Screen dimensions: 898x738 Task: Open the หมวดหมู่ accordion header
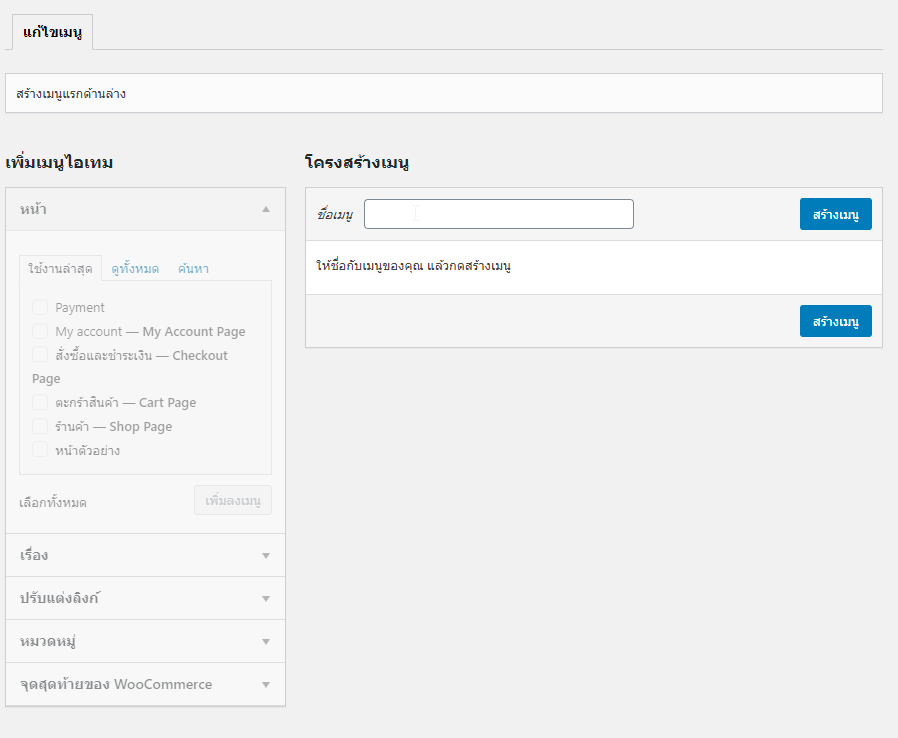tap(145, 641)
